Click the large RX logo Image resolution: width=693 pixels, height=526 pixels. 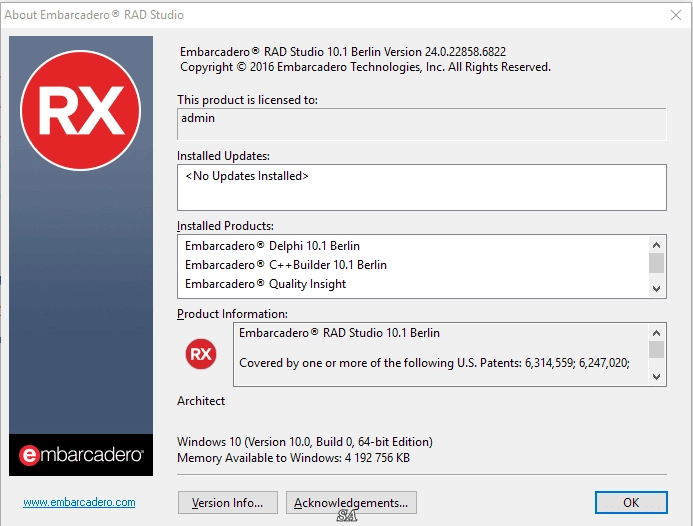[80, 110]
